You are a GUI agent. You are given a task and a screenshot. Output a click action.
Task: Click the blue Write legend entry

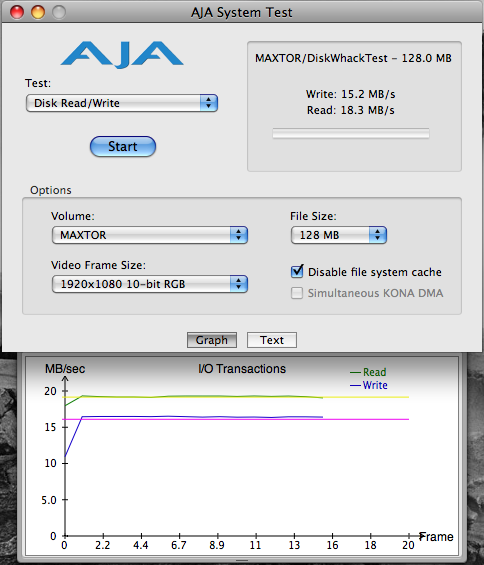tap(369, 385)
